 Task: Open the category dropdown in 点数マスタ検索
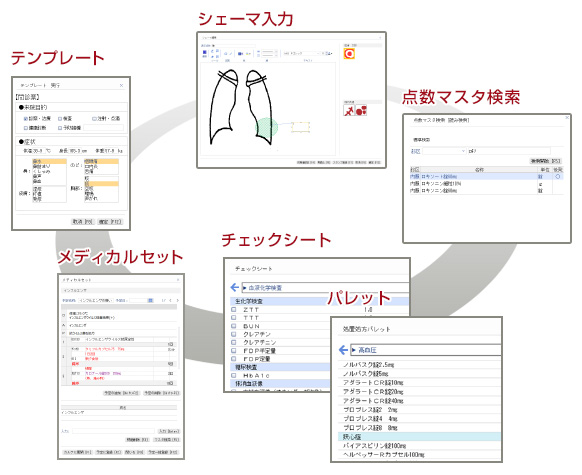(444, 151)
